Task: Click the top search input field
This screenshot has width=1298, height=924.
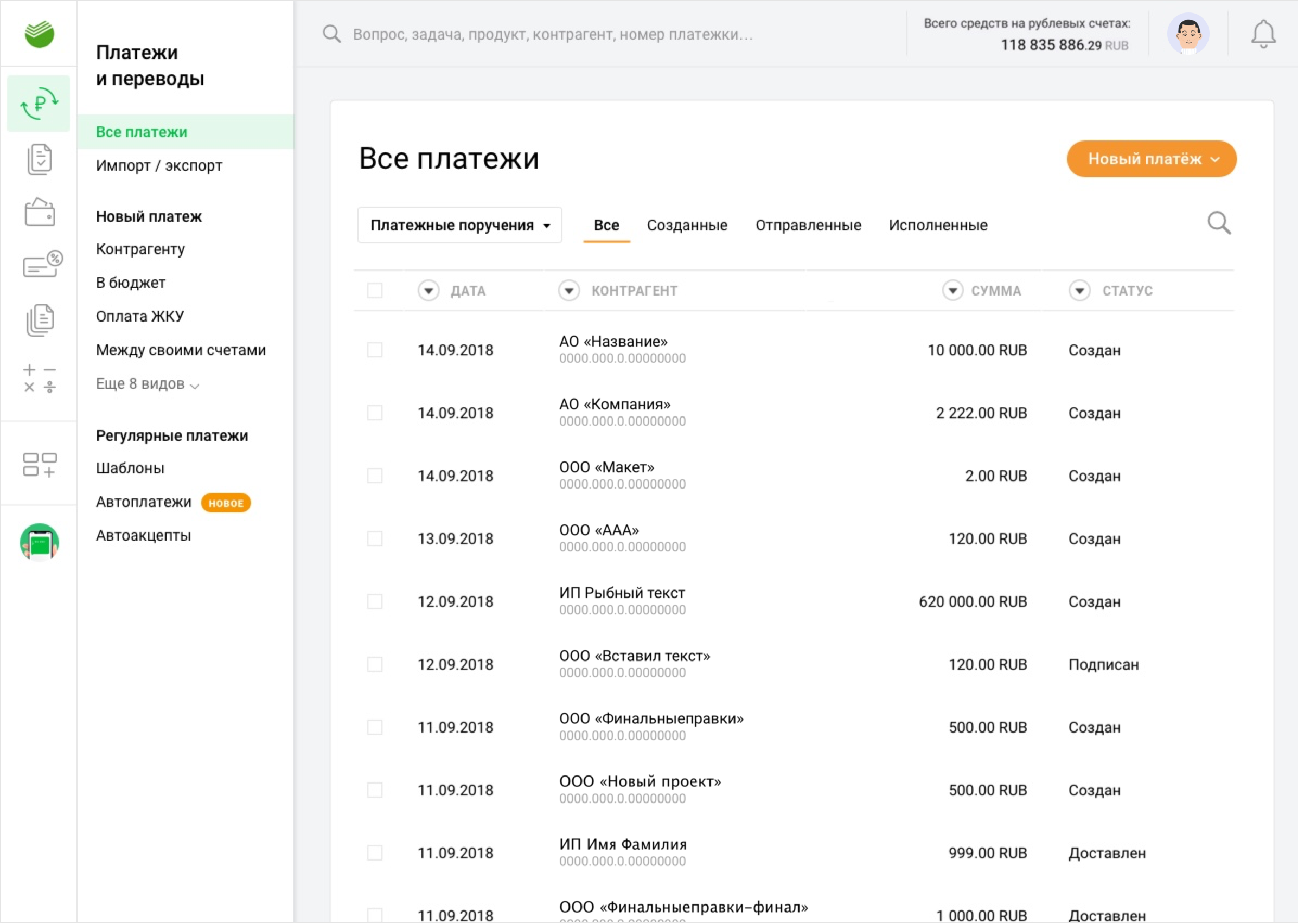Action: 552,35
